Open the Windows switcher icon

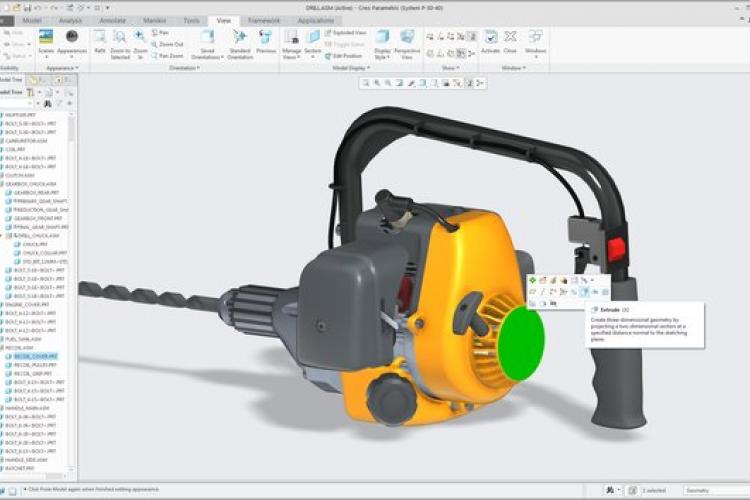(535, 37)
